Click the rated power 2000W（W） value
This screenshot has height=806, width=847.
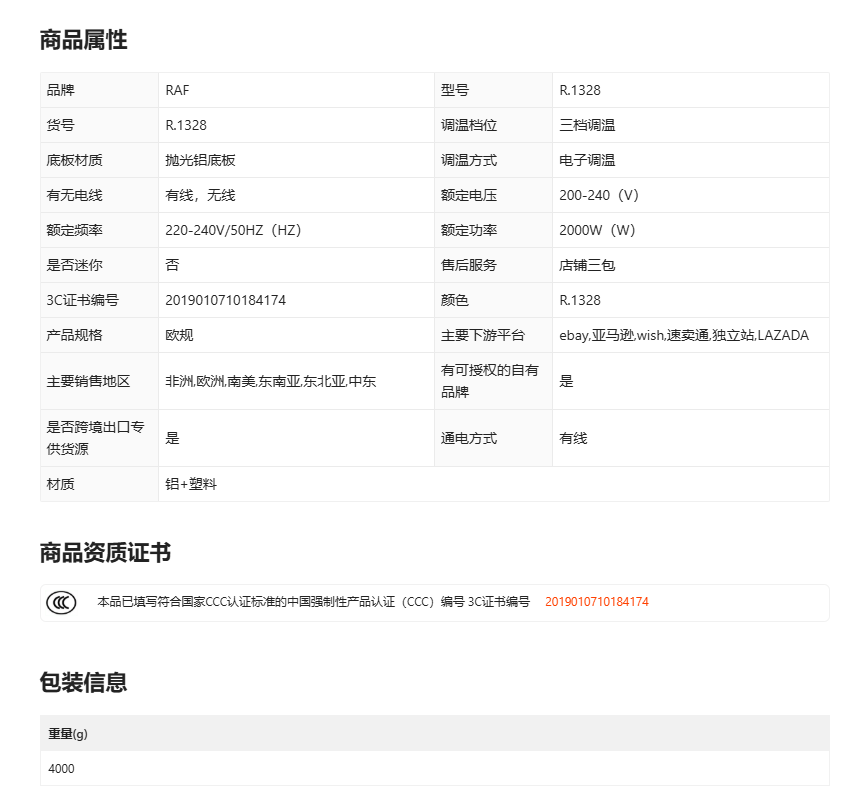597,230
